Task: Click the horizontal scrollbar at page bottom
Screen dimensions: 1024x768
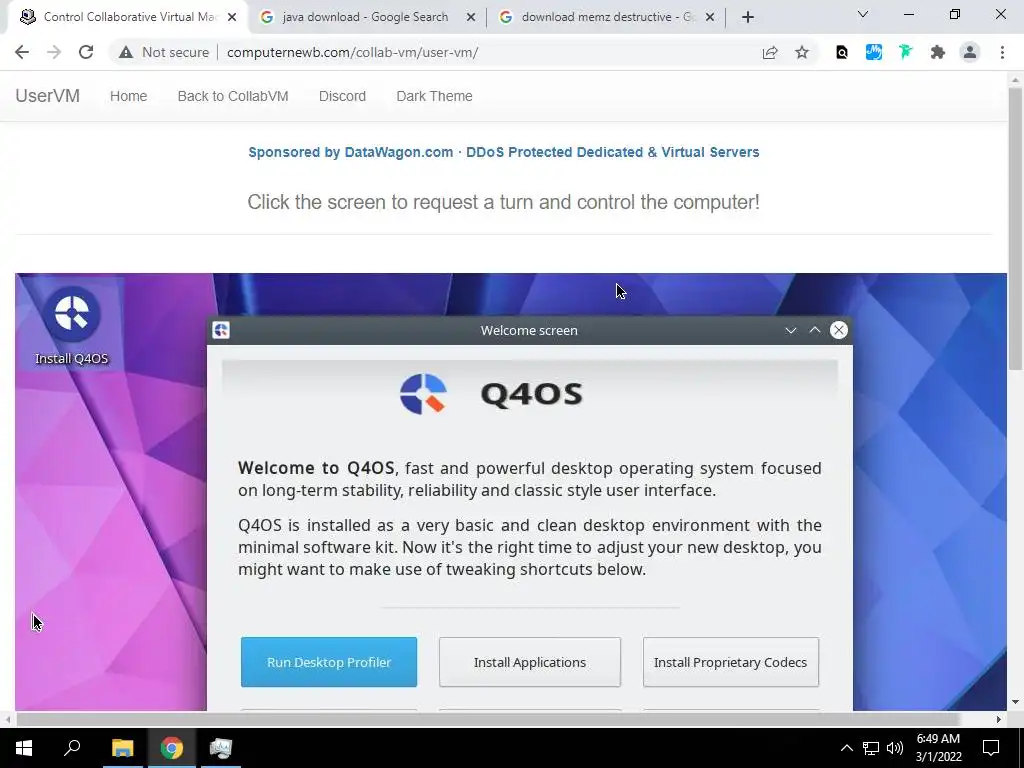Action: point(487,719)
